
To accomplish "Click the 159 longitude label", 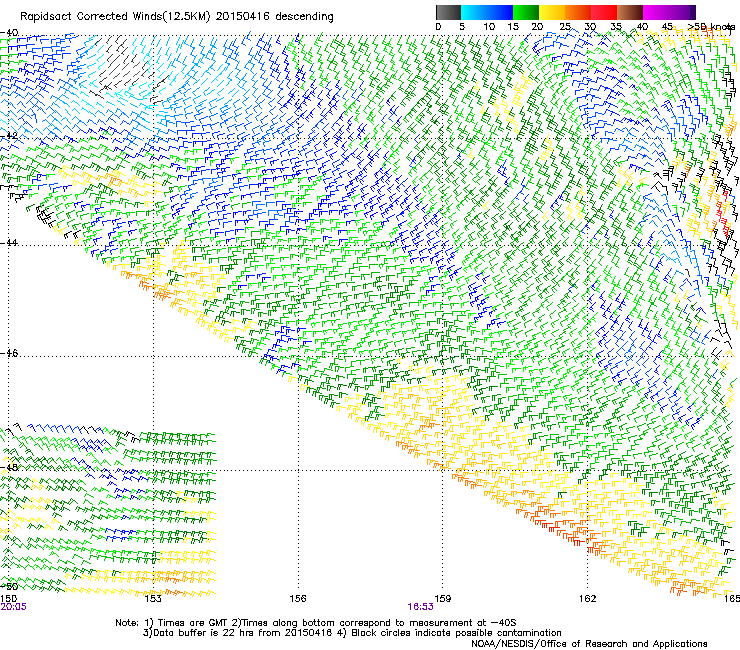I will pos(443,599).
